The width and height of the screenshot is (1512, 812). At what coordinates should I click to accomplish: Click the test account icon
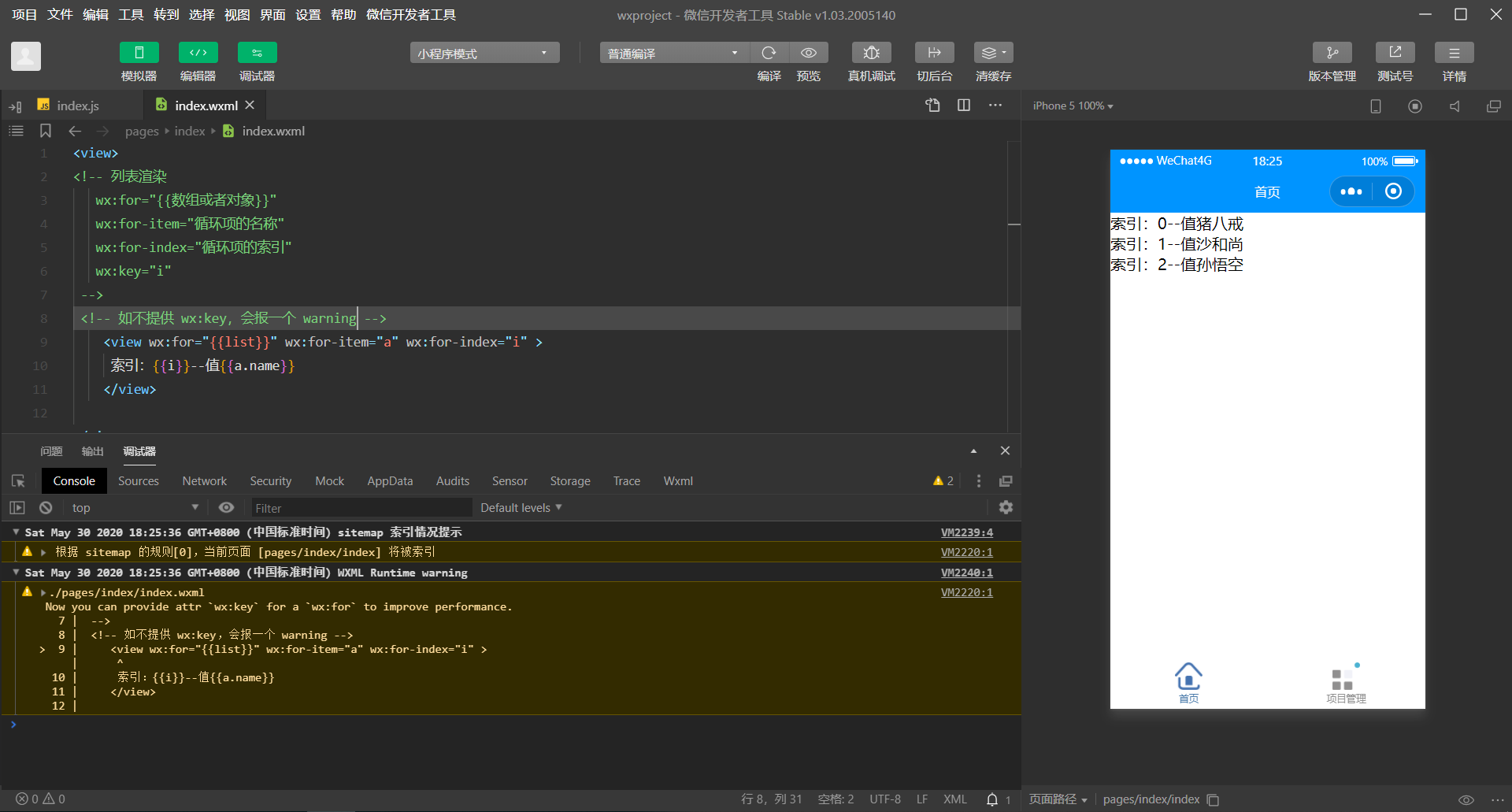(x=1395, y=53)
